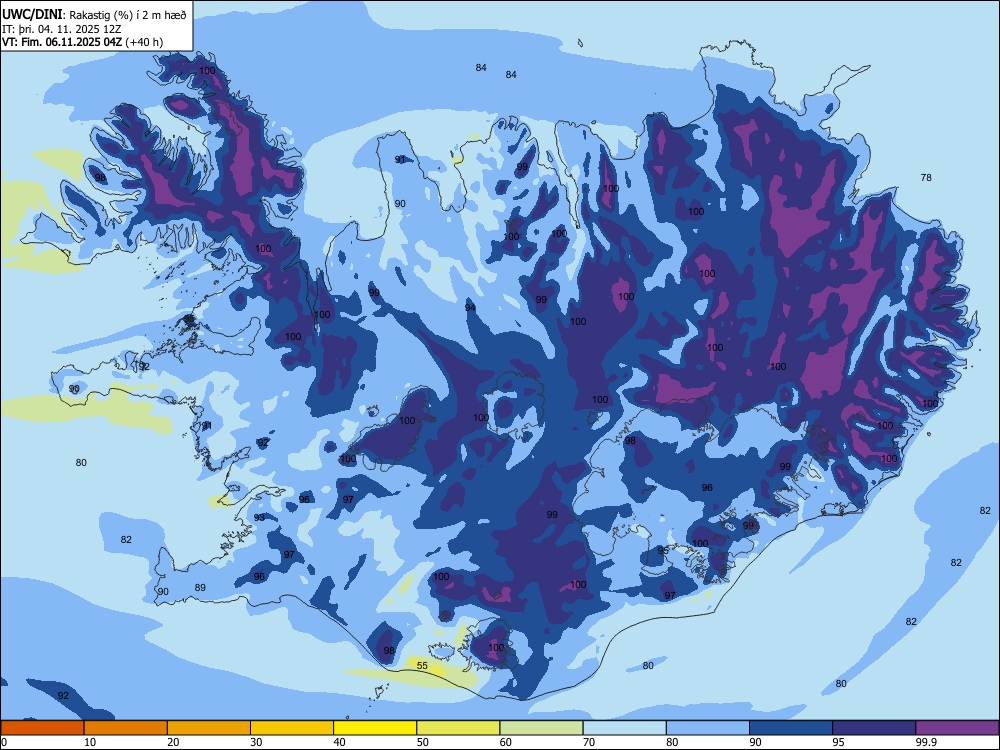Screen dimensions: 1000x750
Task: Click the '30' legend tick label
Action: coord(256,742)
